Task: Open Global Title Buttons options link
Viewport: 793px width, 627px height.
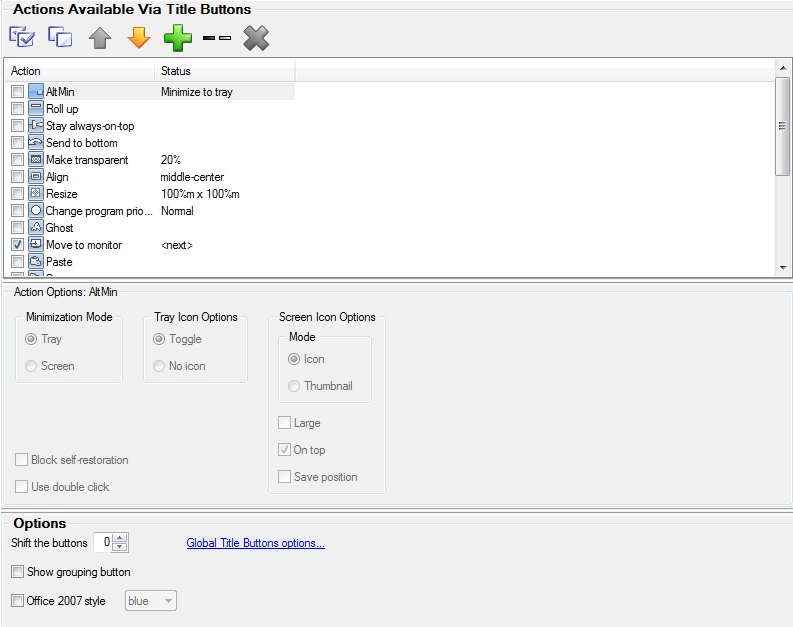Action: (255, 543)
